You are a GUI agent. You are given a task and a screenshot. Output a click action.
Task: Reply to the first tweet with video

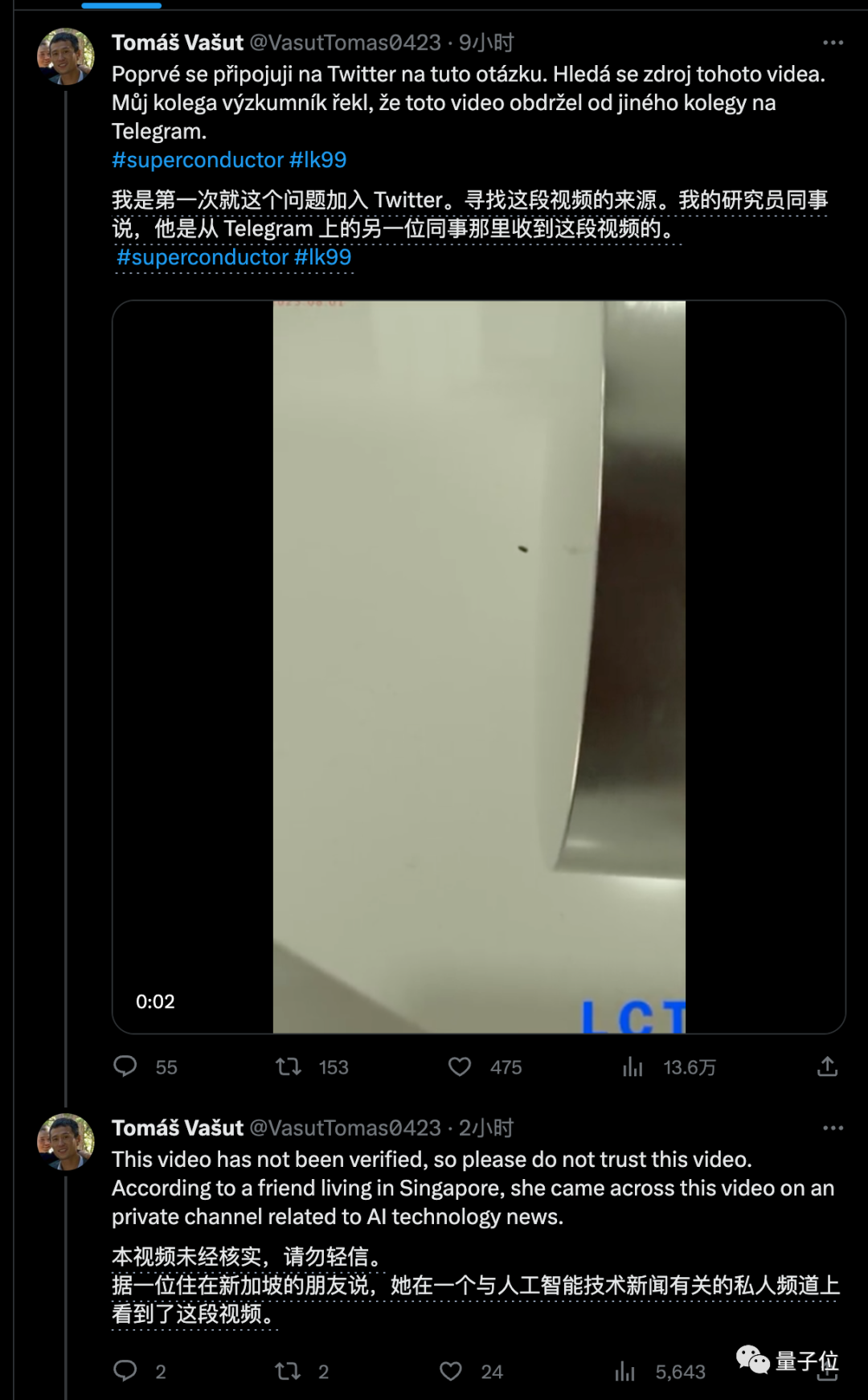click(125, 1066)
